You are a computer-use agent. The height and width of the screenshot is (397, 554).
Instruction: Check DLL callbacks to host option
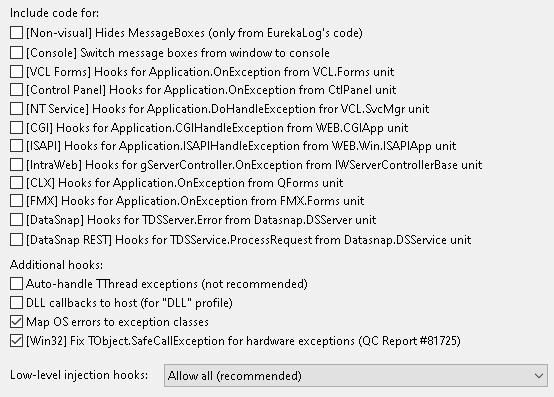(x=16, y=303)
